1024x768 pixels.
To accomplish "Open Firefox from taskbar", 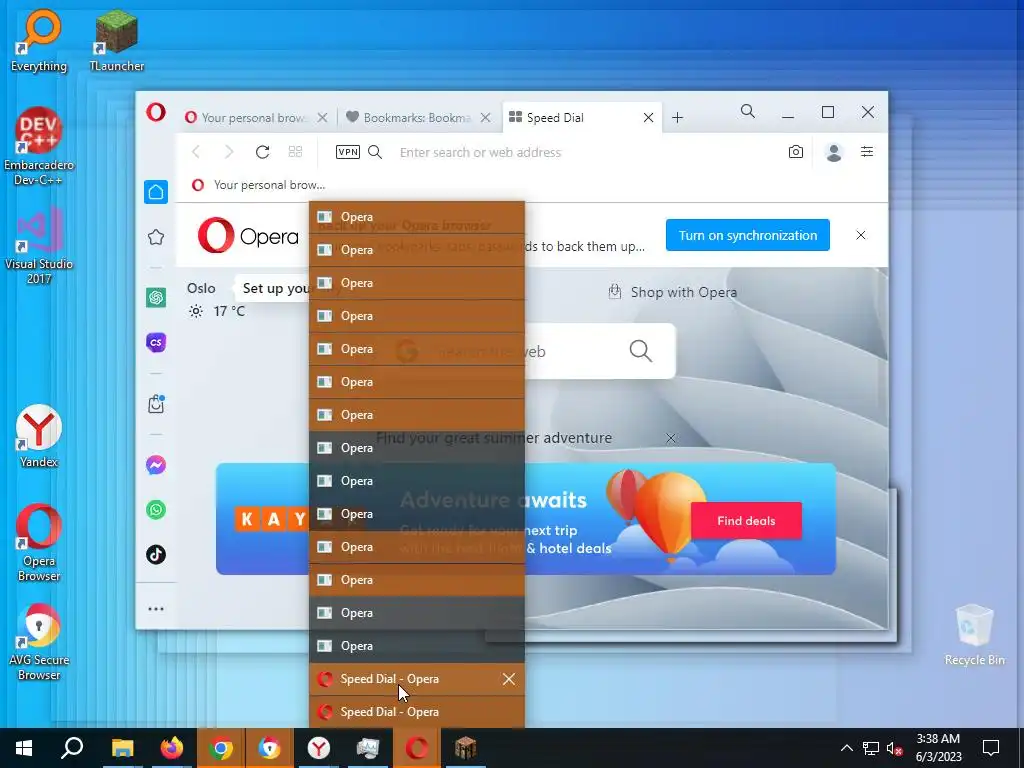I will pyautogui.click(x=172, y=748).
